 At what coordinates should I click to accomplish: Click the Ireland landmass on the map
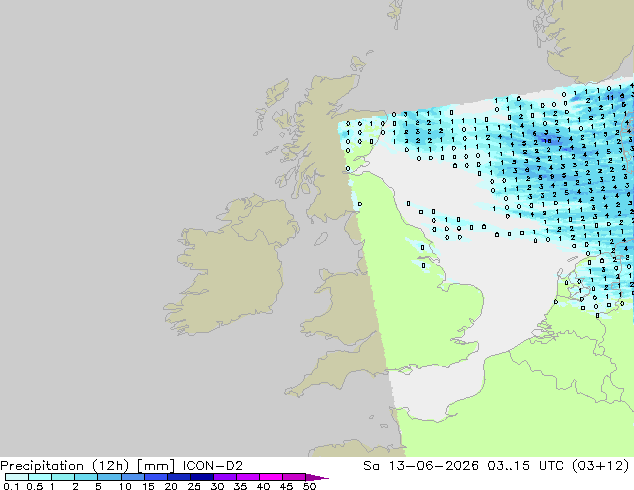click(230, 267)
